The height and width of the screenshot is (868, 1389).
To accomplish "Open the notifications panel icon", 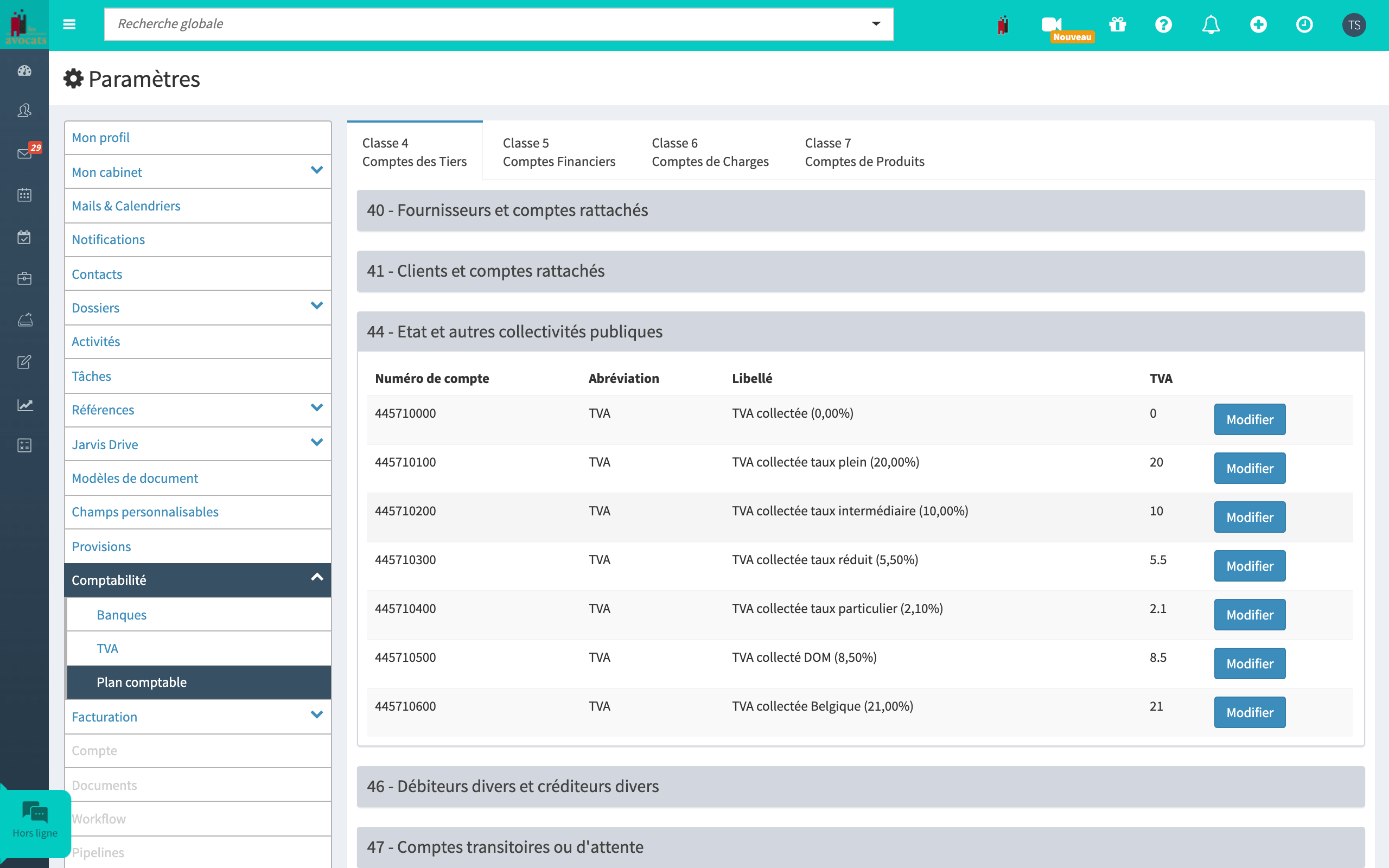I will click(x=1210, y=24).
